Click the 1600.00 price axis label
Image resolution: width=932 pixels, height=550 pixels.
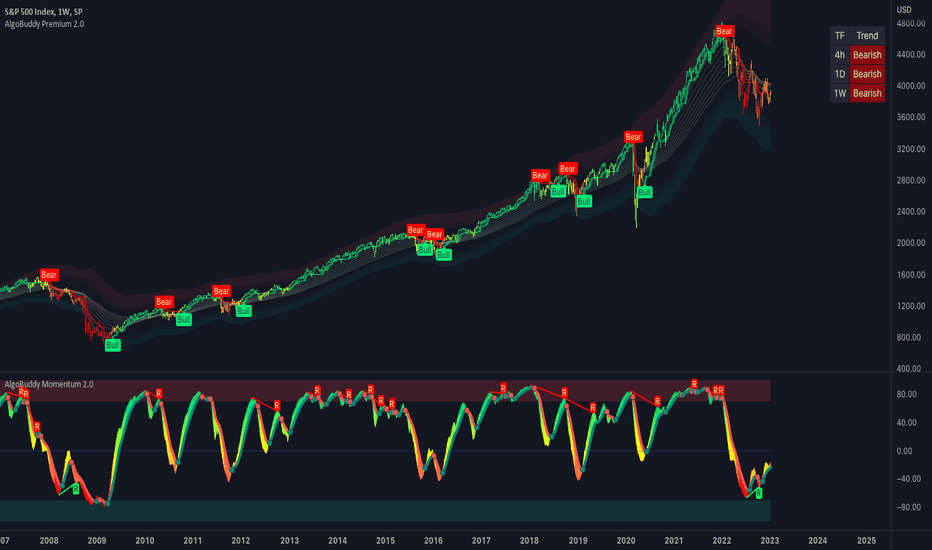point(911,275)
